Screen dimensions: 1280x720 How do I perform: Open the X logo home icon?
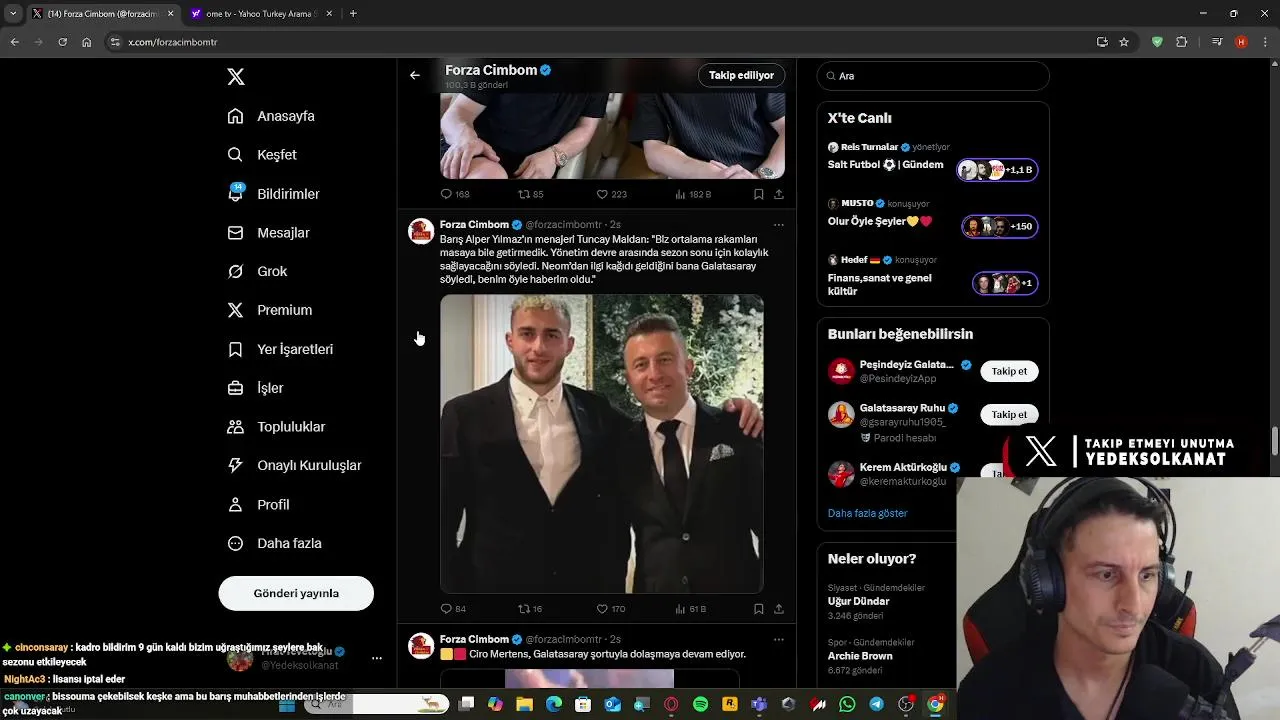click(235, 77)
